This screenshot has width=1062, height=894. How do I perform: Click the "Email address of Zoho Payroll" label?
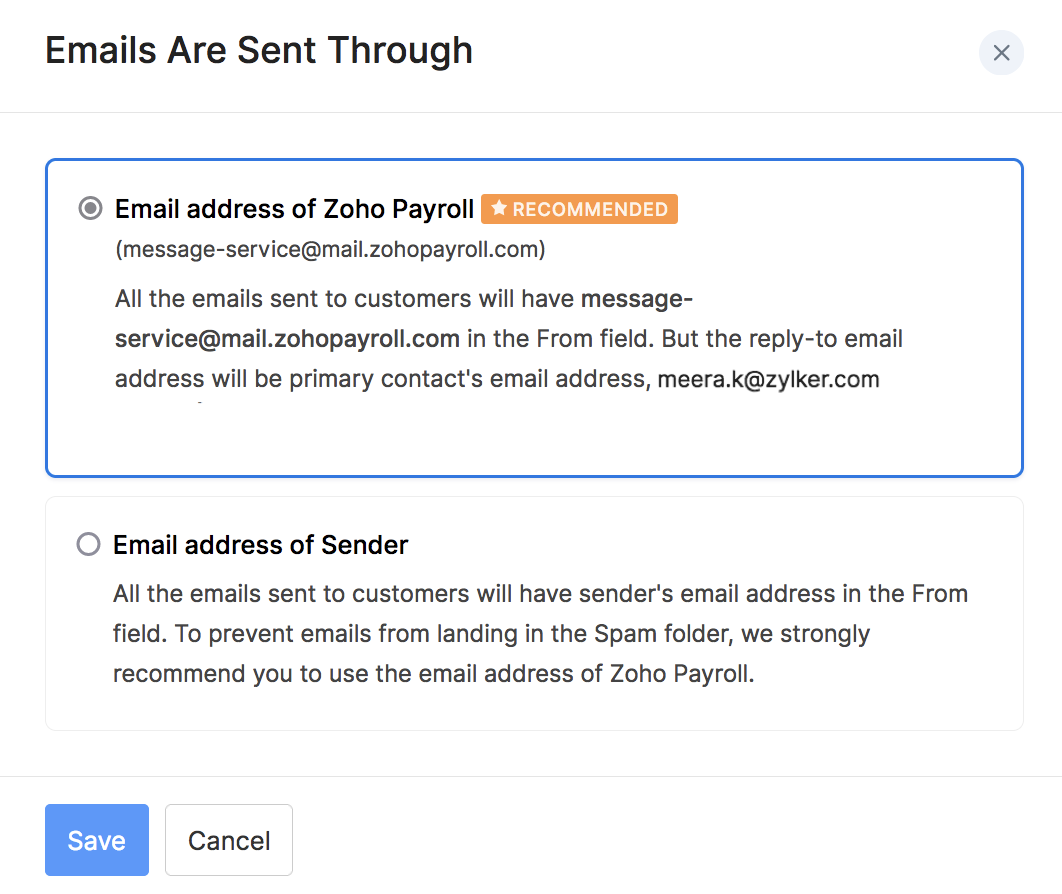click(294, 209)
